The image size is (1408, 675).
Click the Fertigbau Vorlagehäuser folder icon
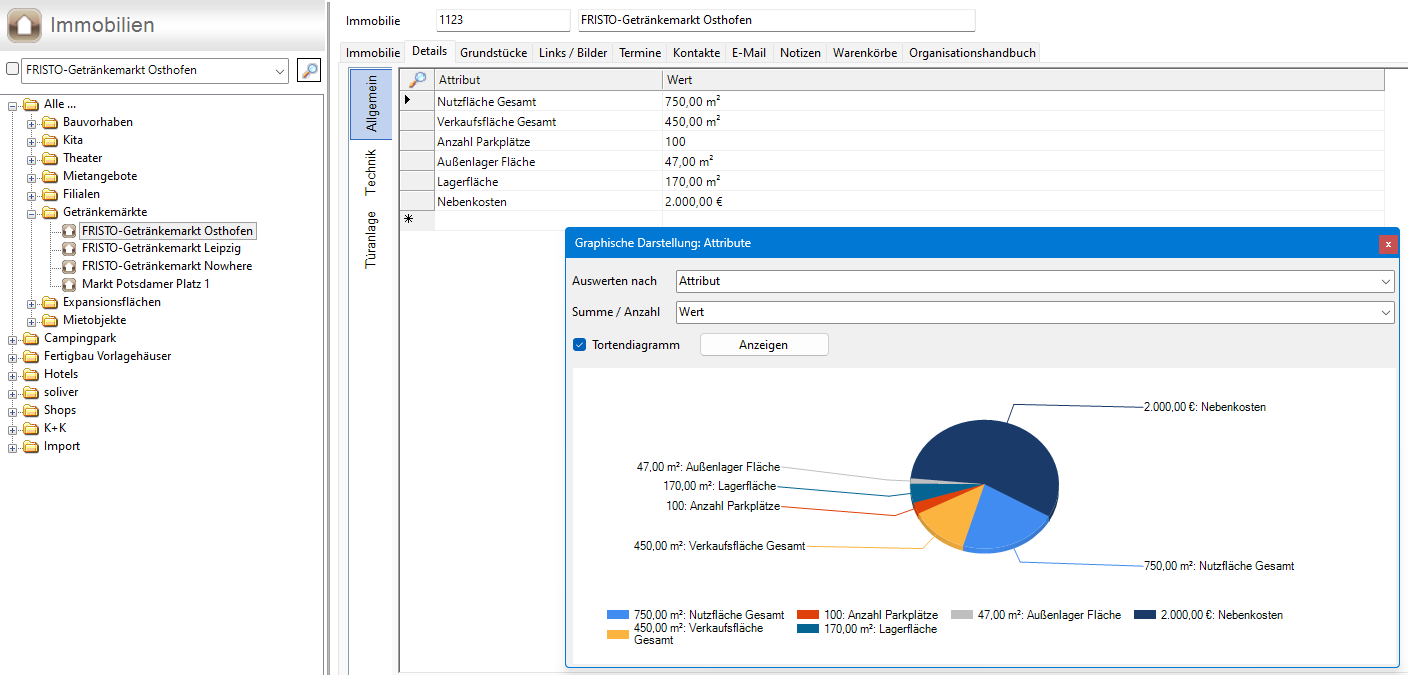31,356
